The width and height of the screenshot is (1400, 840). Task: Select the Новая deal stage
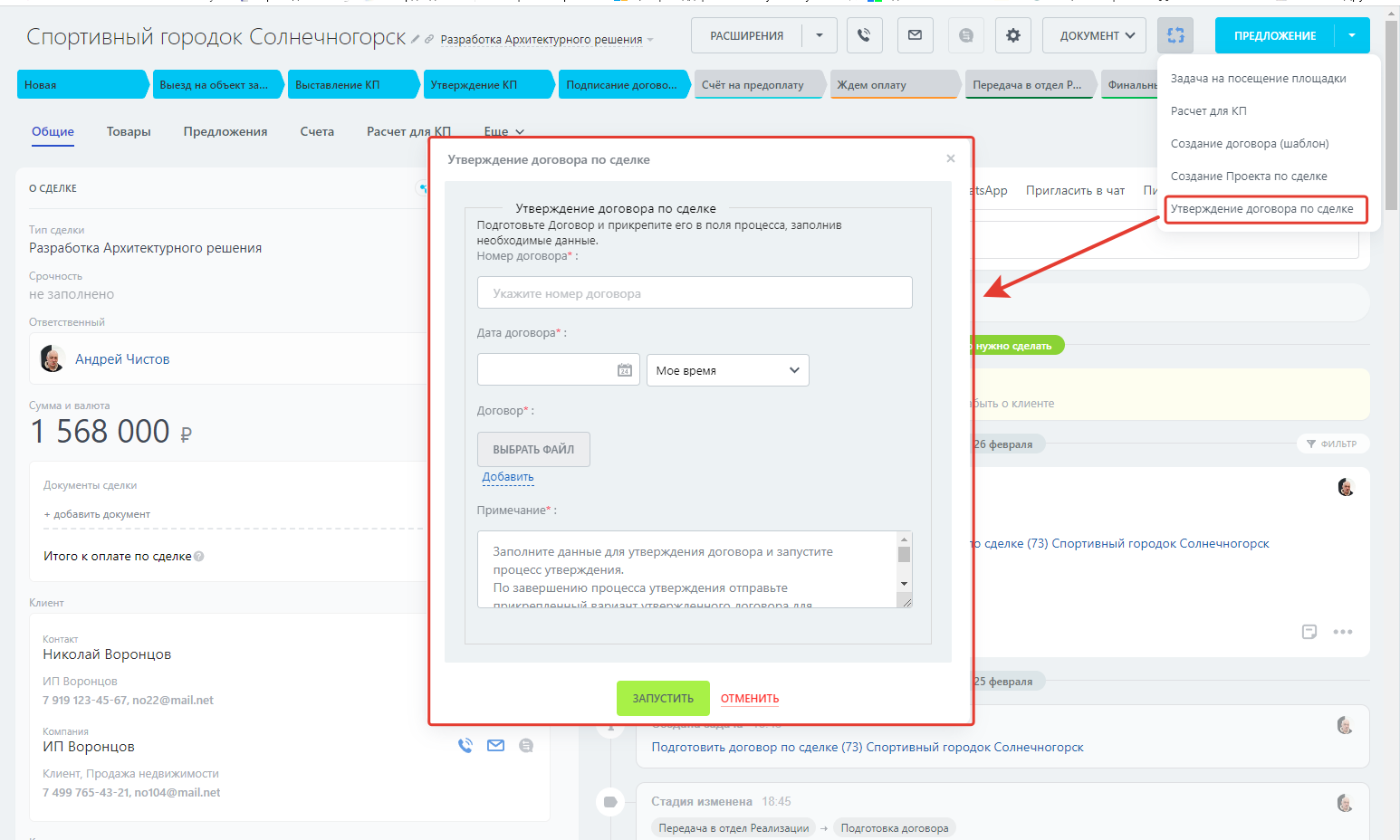click(82, 84)
